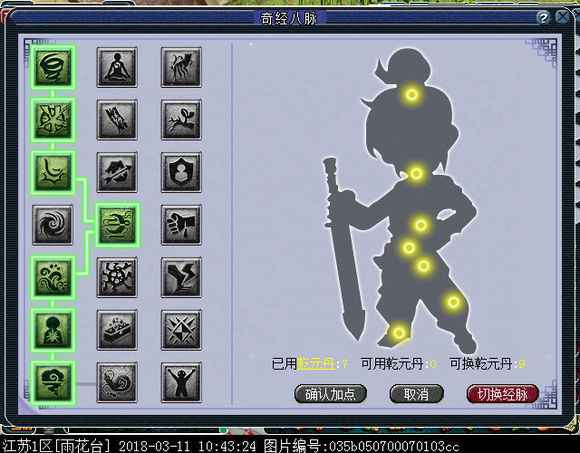
Task: Select the figure with raised arms skill
Action: coord(181,382)
